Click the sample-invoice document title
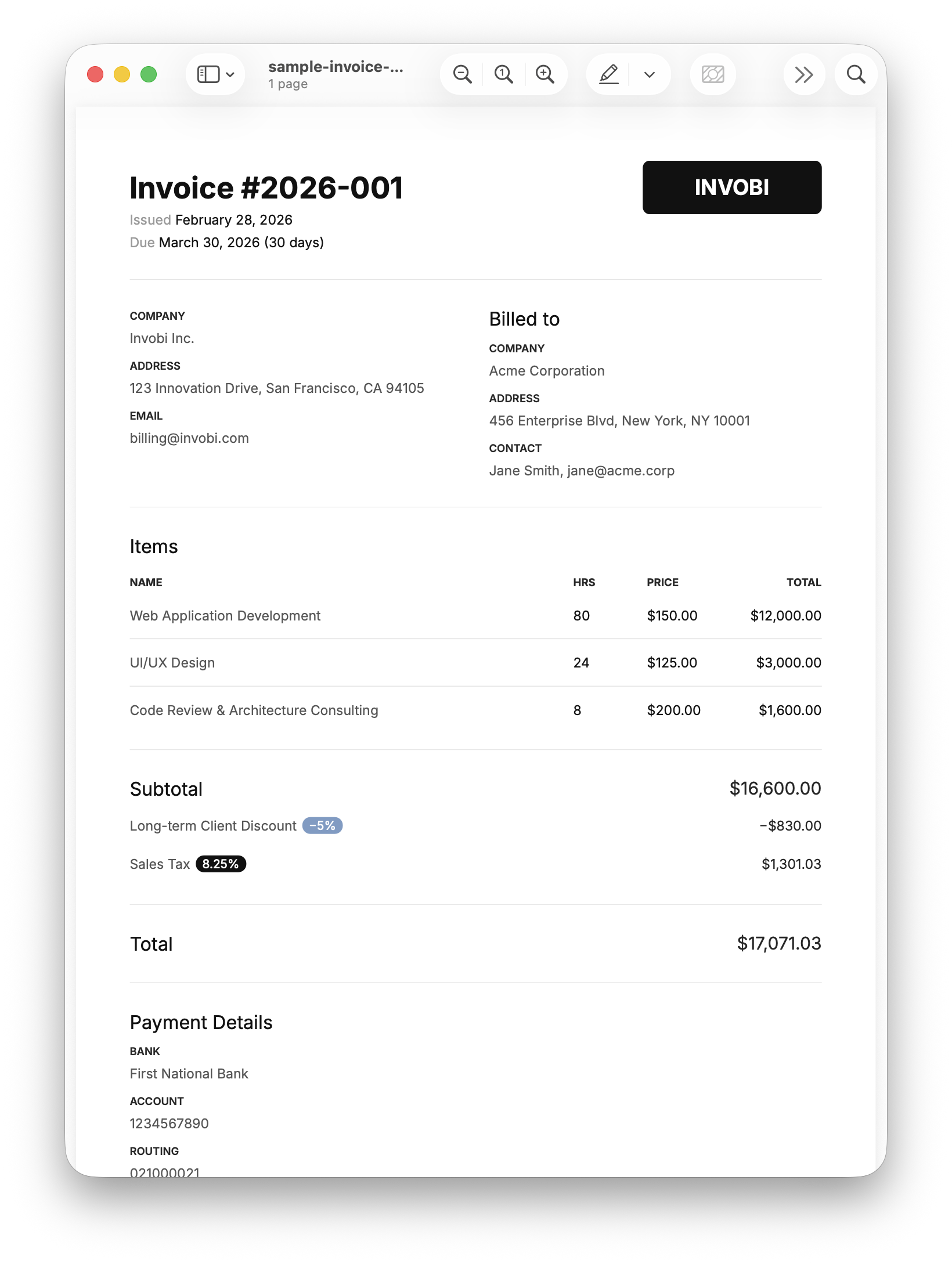952x1263 pixels. coord(336,67)
